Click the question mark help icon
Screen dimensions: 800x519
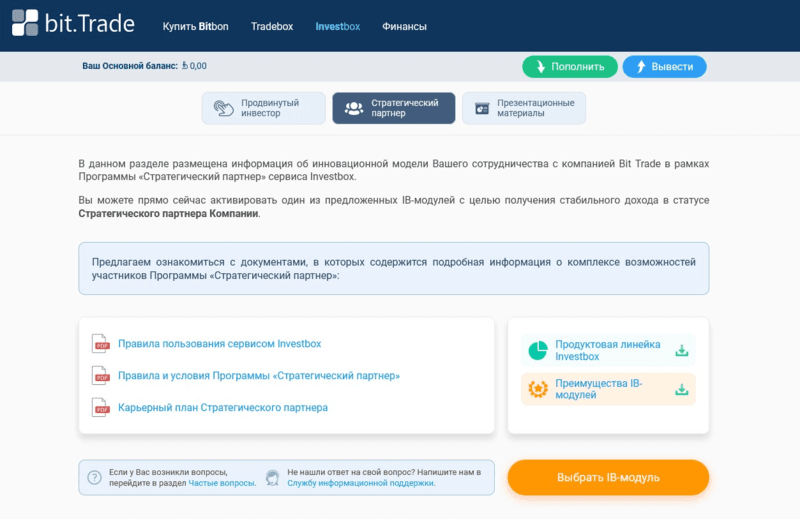94,478
